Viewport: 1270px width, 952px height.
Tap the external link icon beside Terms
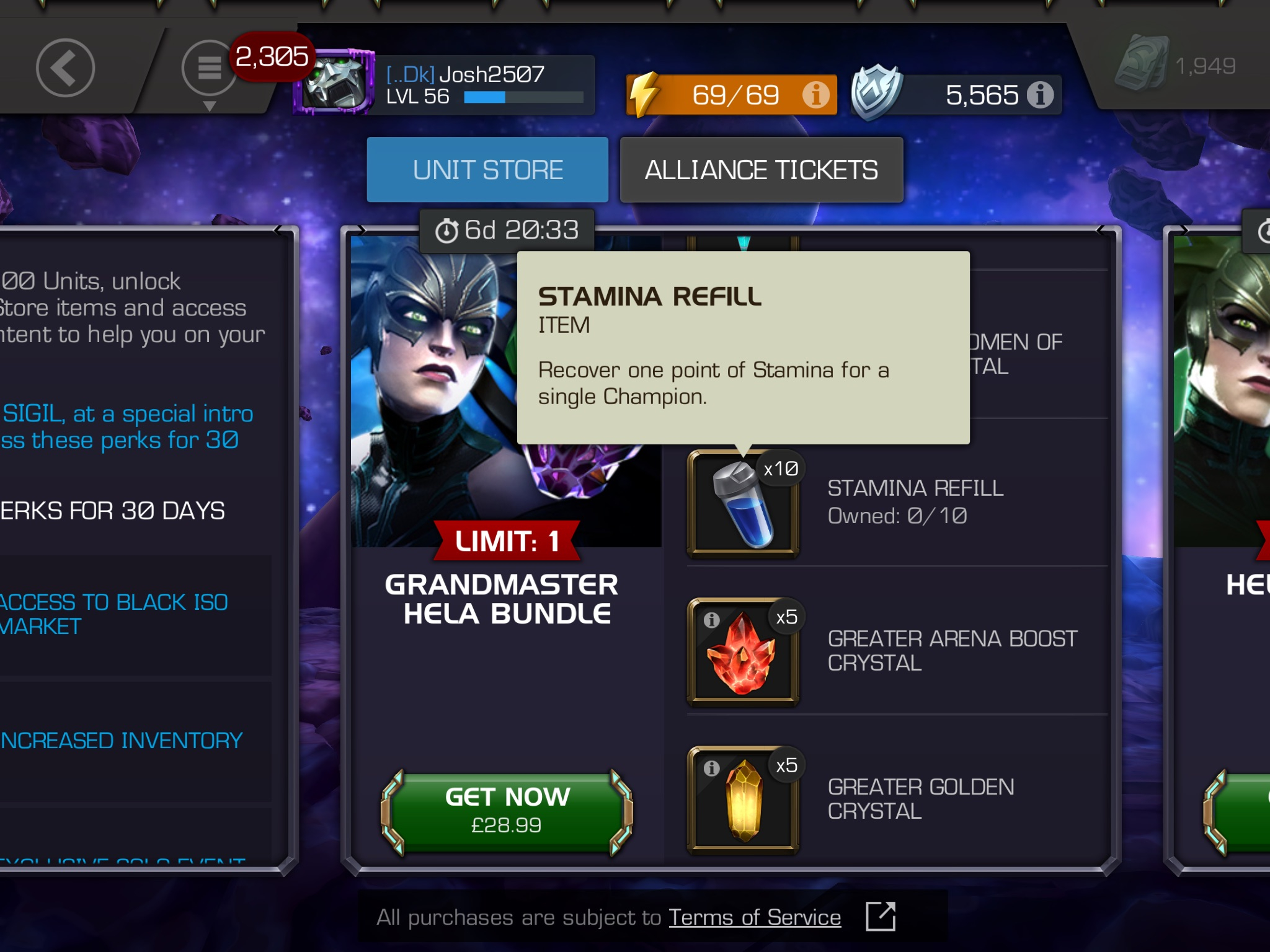(881, 916)
